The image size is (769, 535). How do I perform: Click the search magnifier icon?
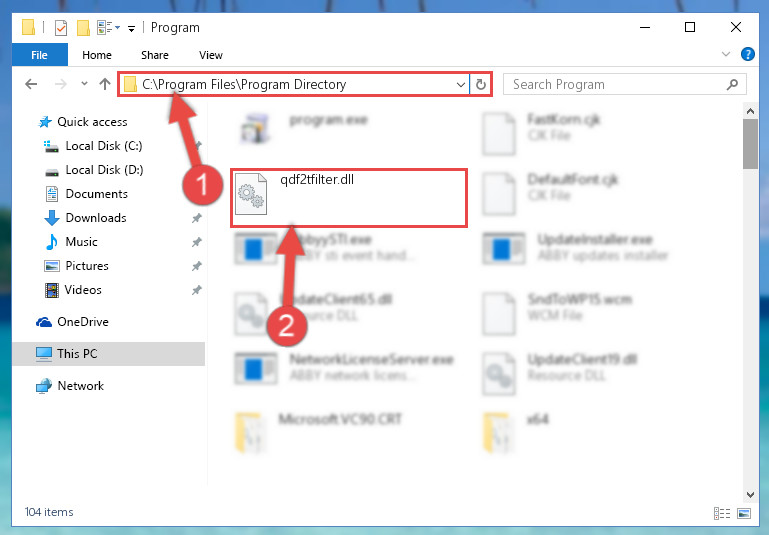[732, 84]
